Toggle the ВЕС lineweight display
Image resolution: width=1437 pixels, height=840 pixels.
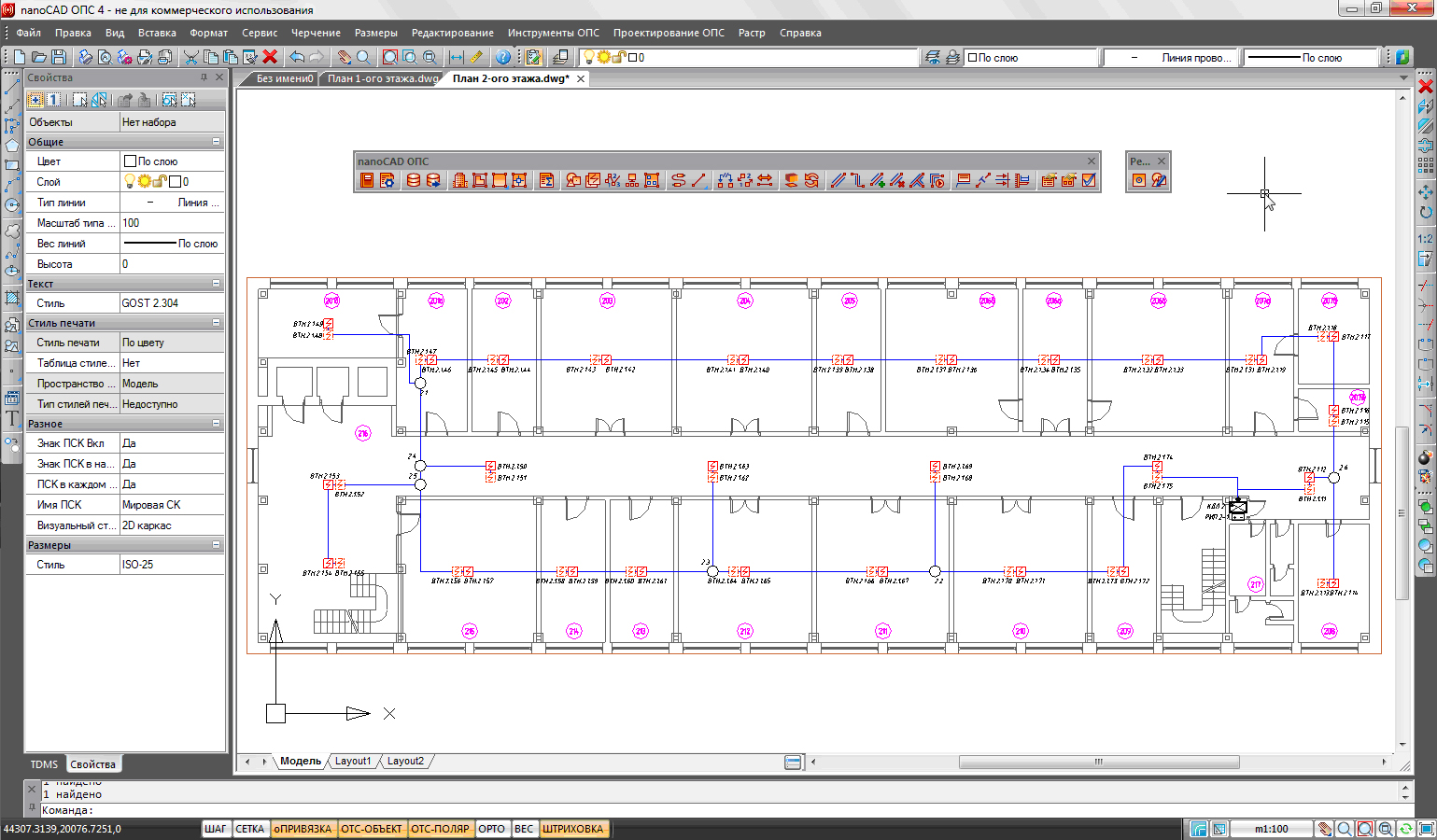pos(525,829)
